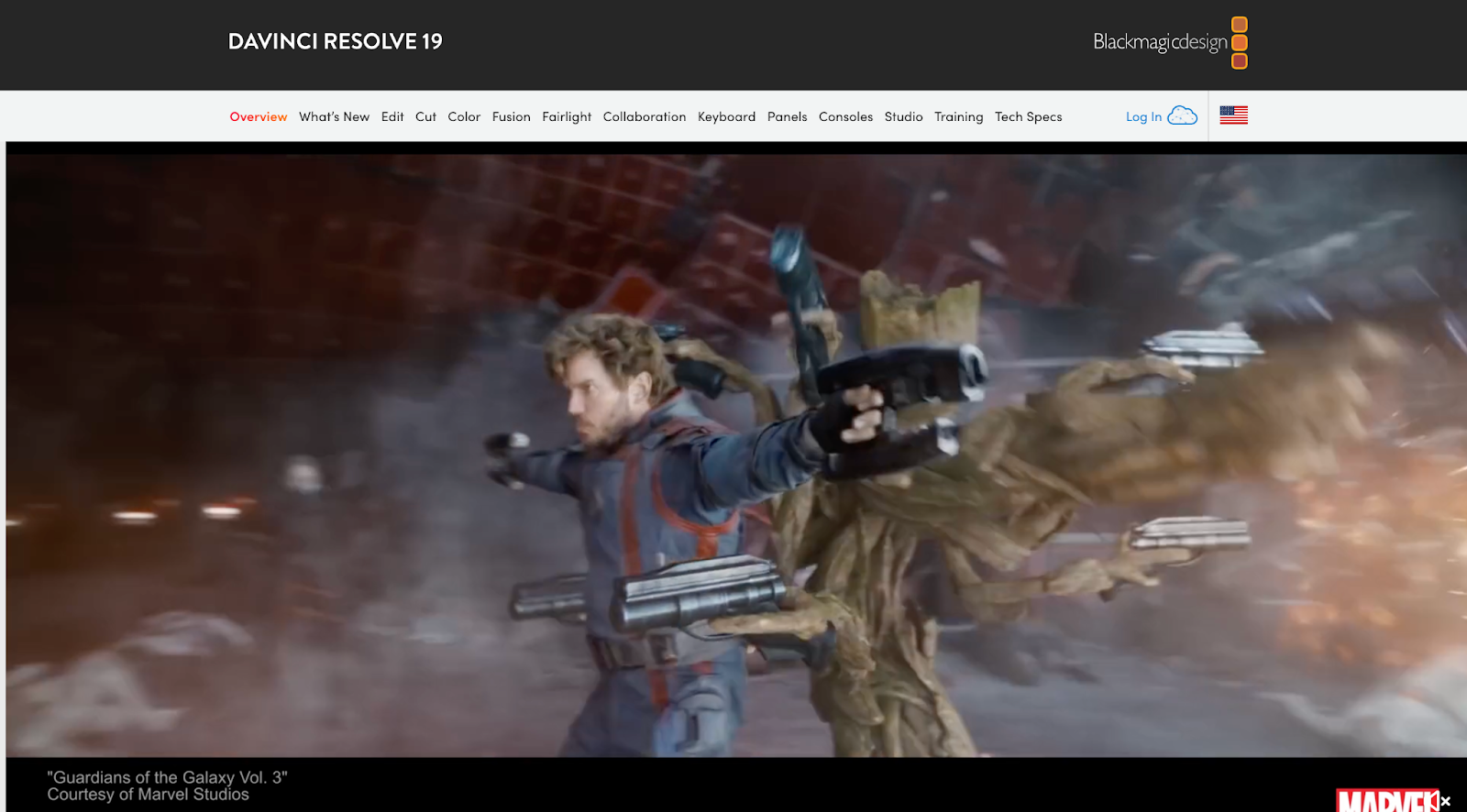Select the Cut tab

pos(425,116)
